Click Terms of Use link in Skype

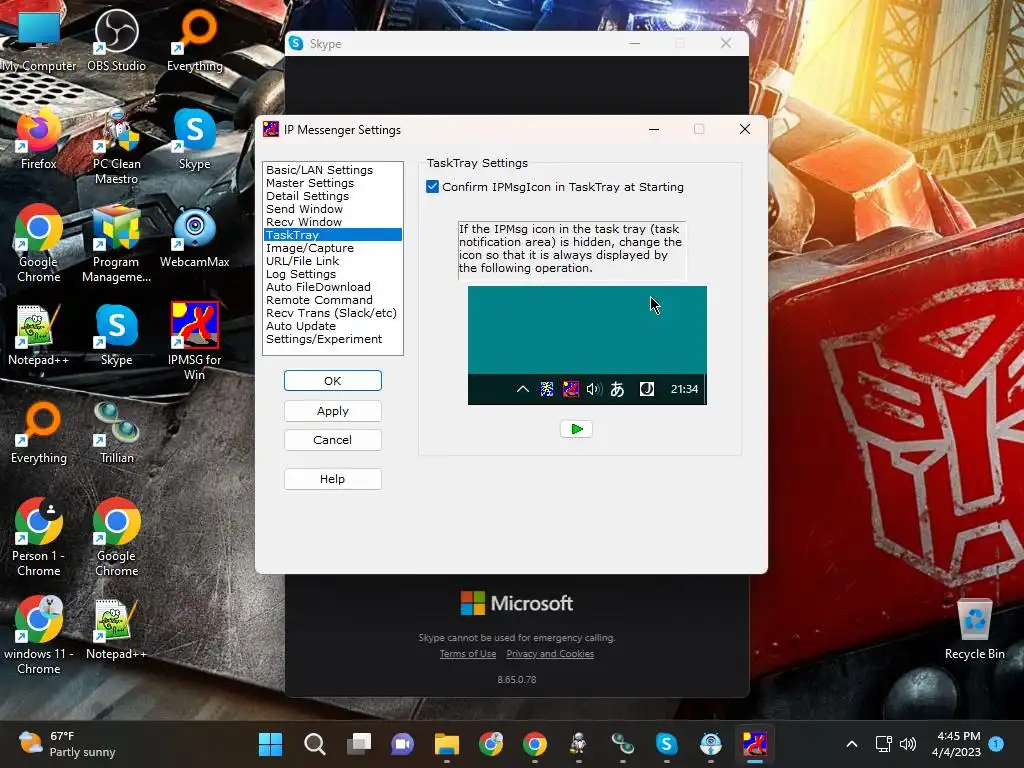click(468, 654)
